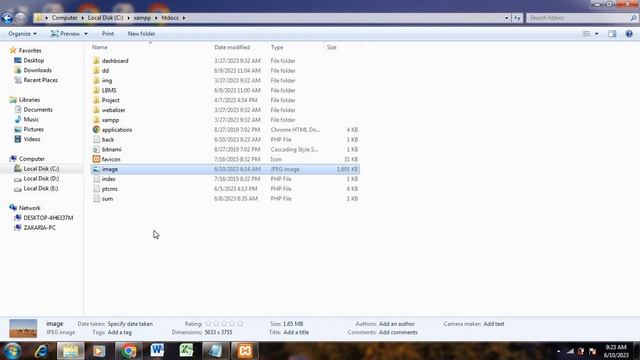640x360 pixels.
Task: Toggle the preview pane button
Action: 612,34
